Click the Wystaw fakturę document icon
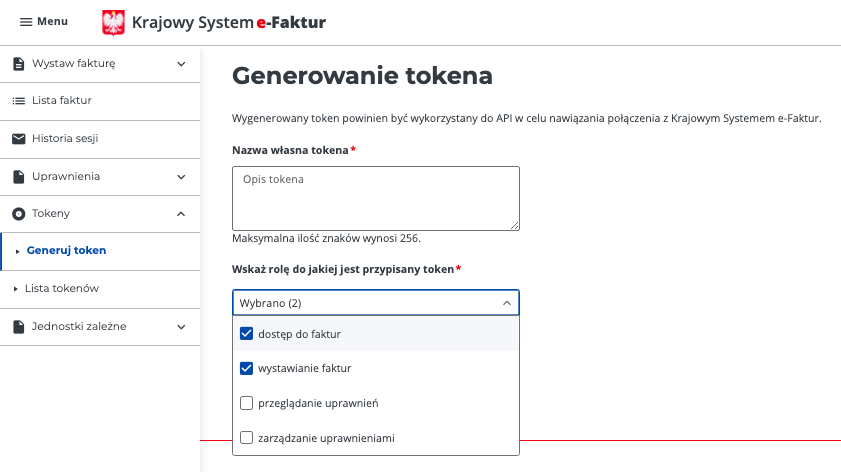Viewport: 841px width, 472px height. click(19, 64)
